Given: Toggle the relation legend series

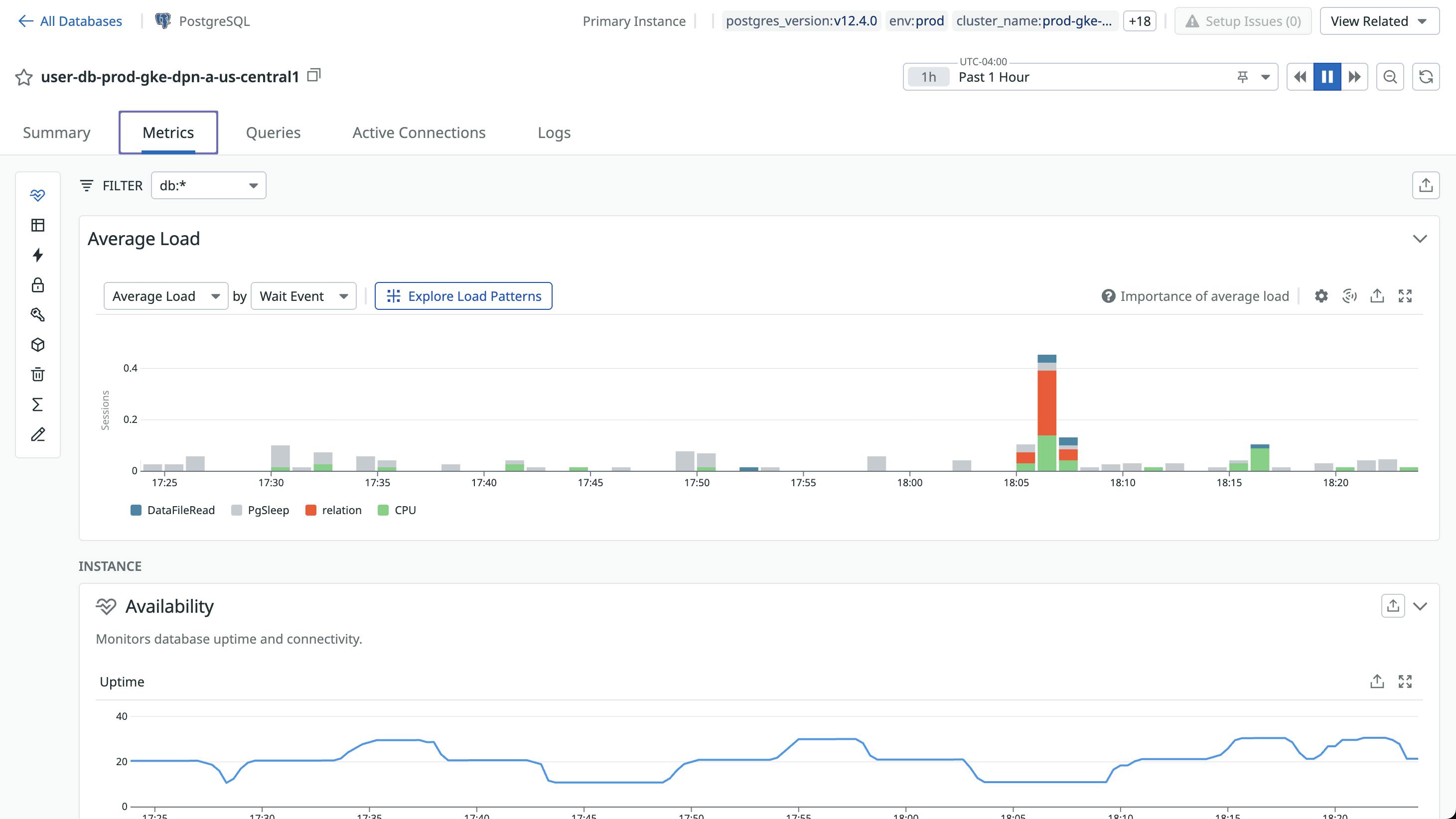Looking at the screenshot, I should click(341, 511).
